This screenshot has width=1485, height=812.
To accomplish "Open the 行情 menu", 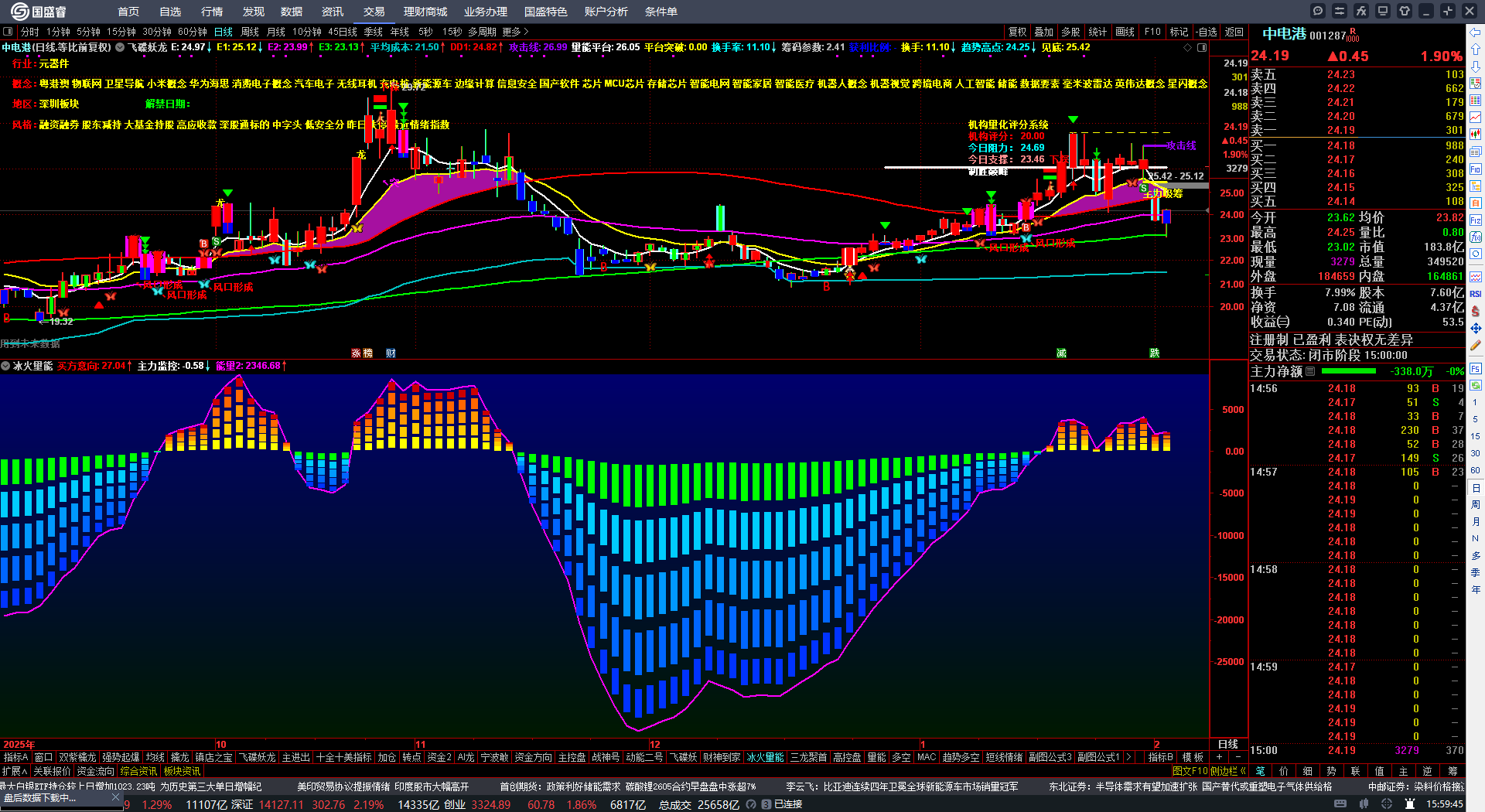I will coord(212,12).
